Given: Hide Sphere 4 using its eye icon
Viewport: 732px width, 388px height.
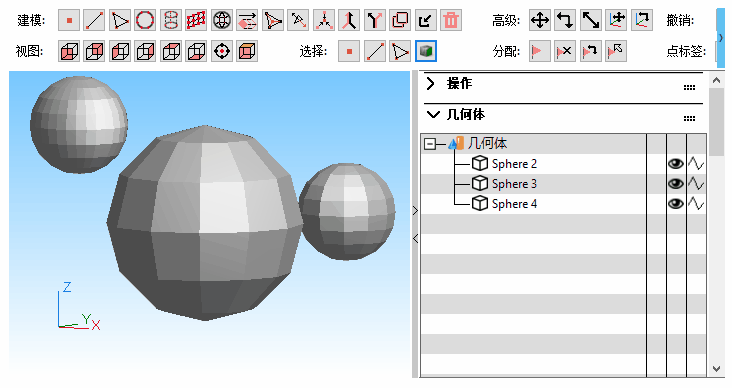Looking at the screenshot, I should (676, 204).
